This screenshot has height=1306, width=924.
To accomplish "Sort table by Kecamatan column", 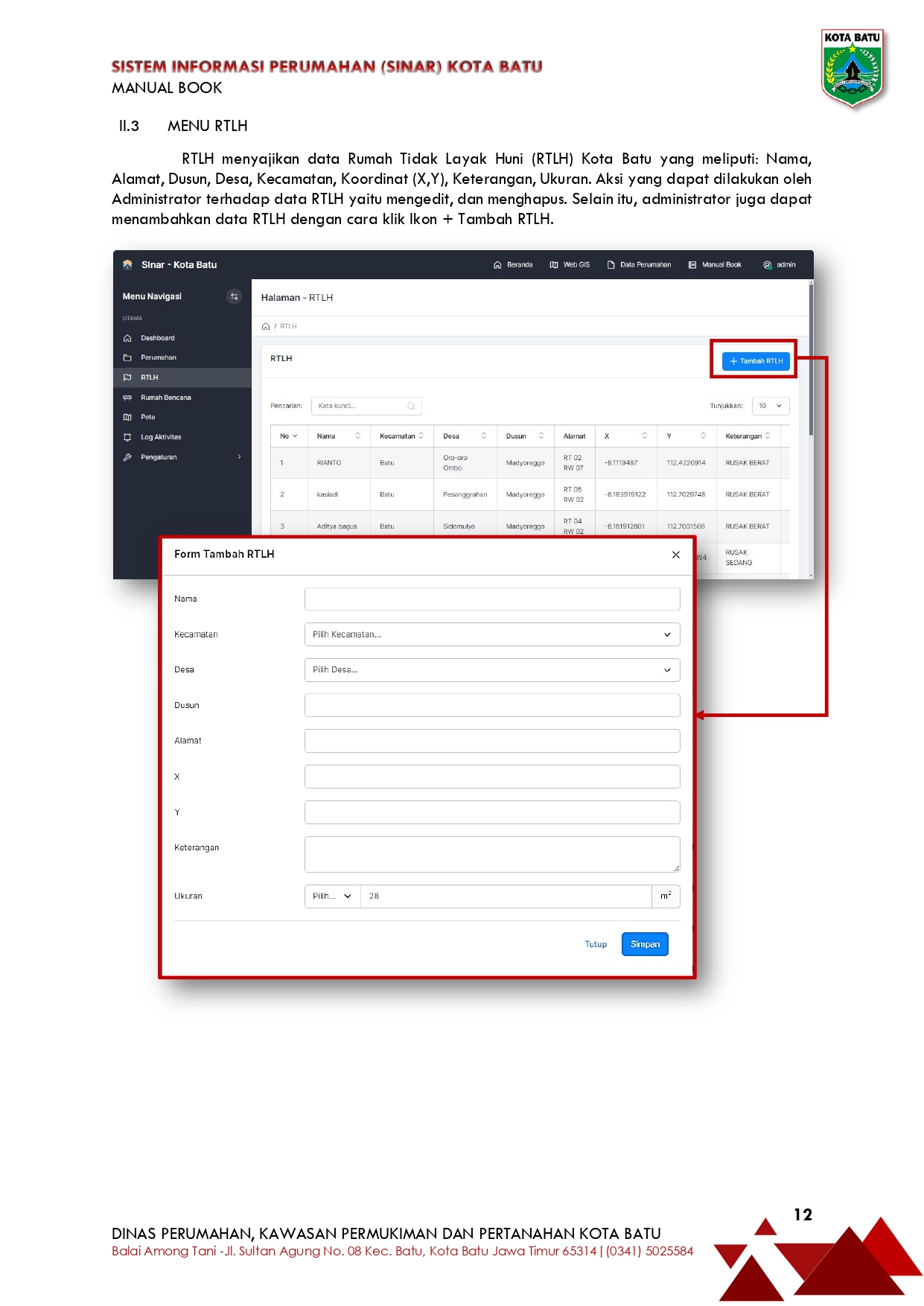I will tap(402, 436).
